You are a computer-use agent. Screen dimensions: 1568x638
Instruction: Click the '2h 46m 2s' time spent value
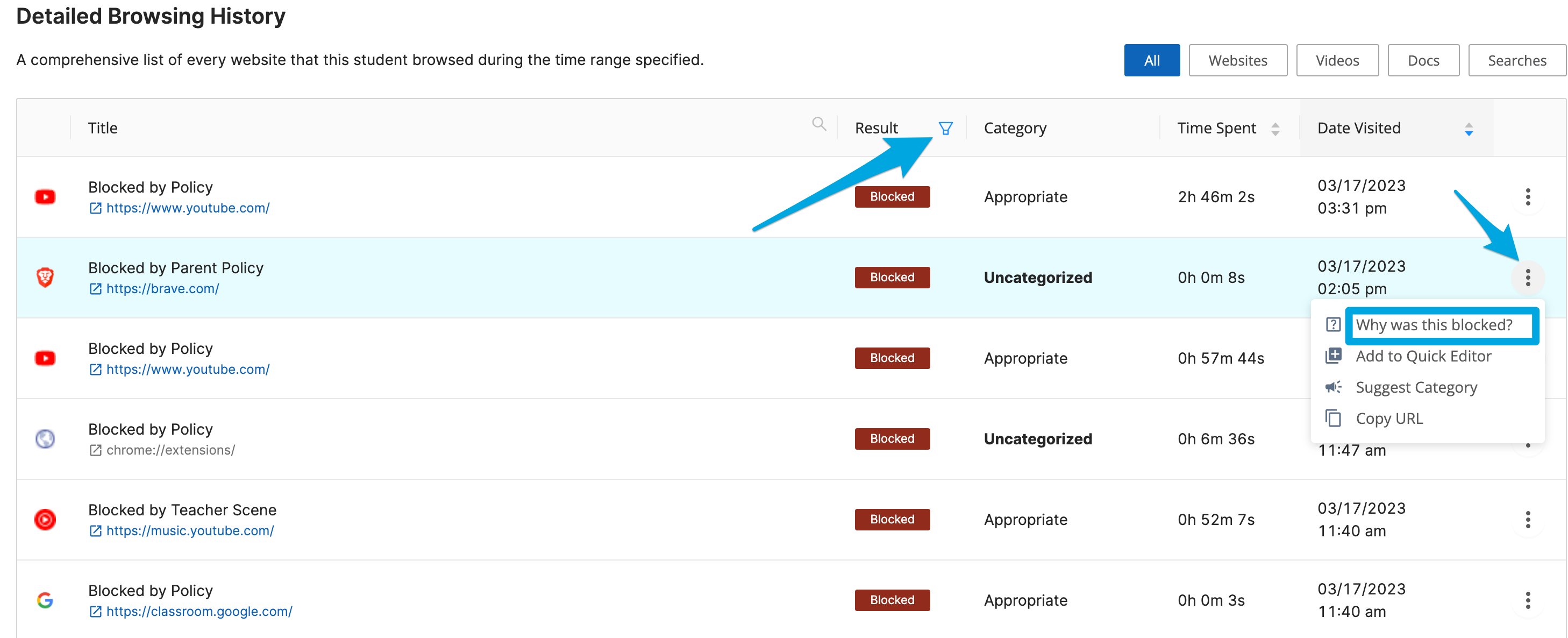coord(1216,197)
